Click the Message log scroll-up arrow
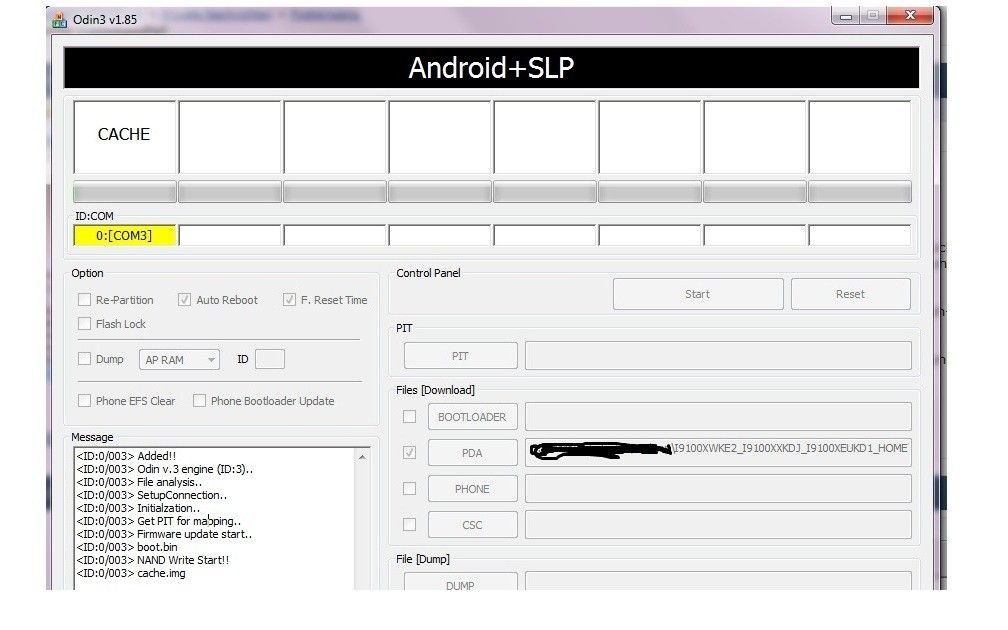 click(363, 457)
